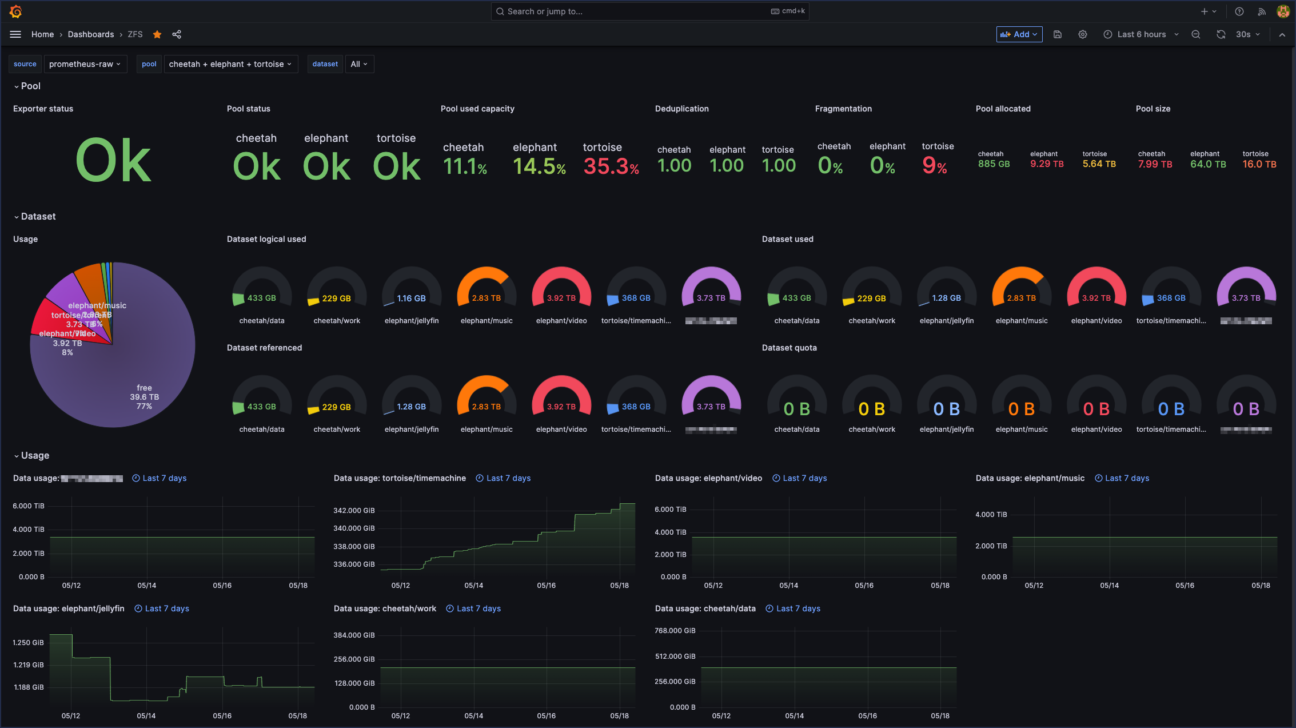Click tortoise 9% fragmentation value
Viewport: 1296px width, 728px height.
(x=934, y=167)
